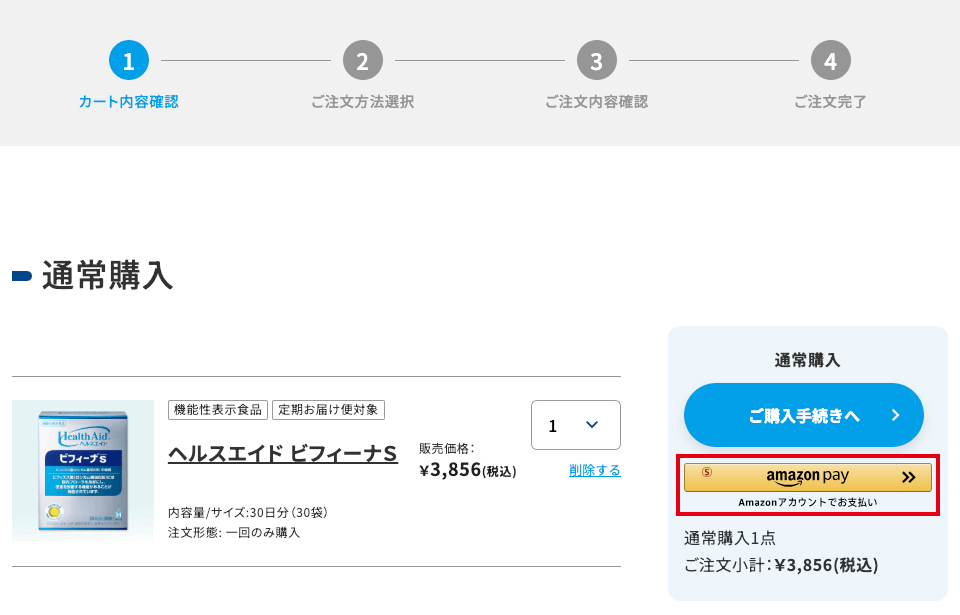960x615 pixels.
Task: Click the ご注文小計:¥3,856(税込) subtotal
Action: [781, 565]
